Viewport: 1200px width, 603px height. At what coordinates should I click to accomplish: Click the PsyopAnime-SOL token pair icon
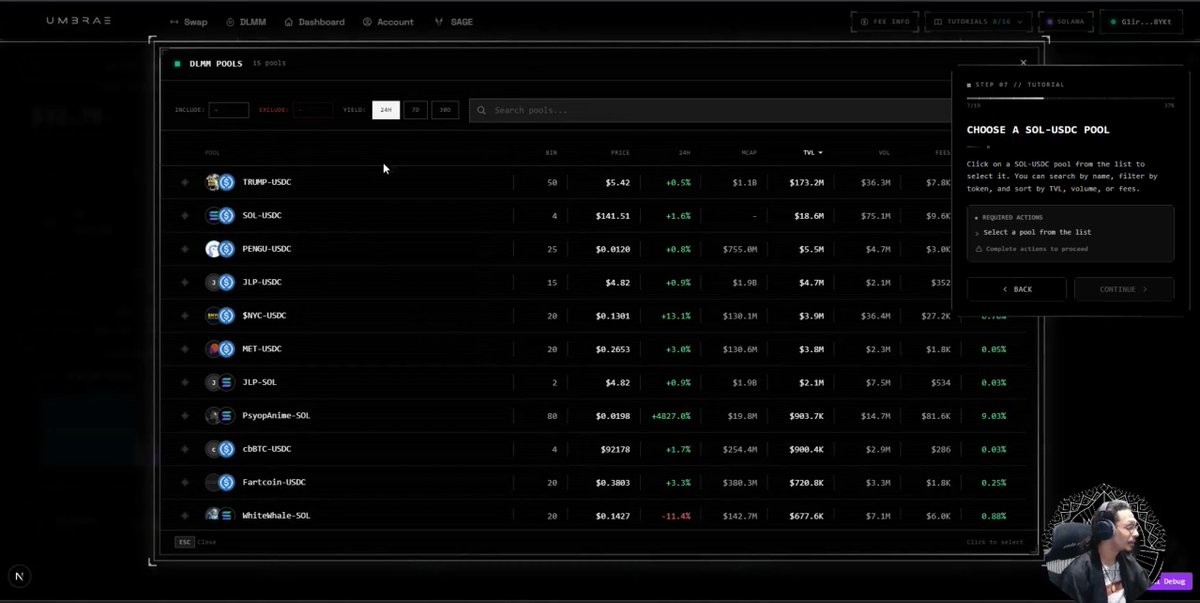click(x=219, y=416)
